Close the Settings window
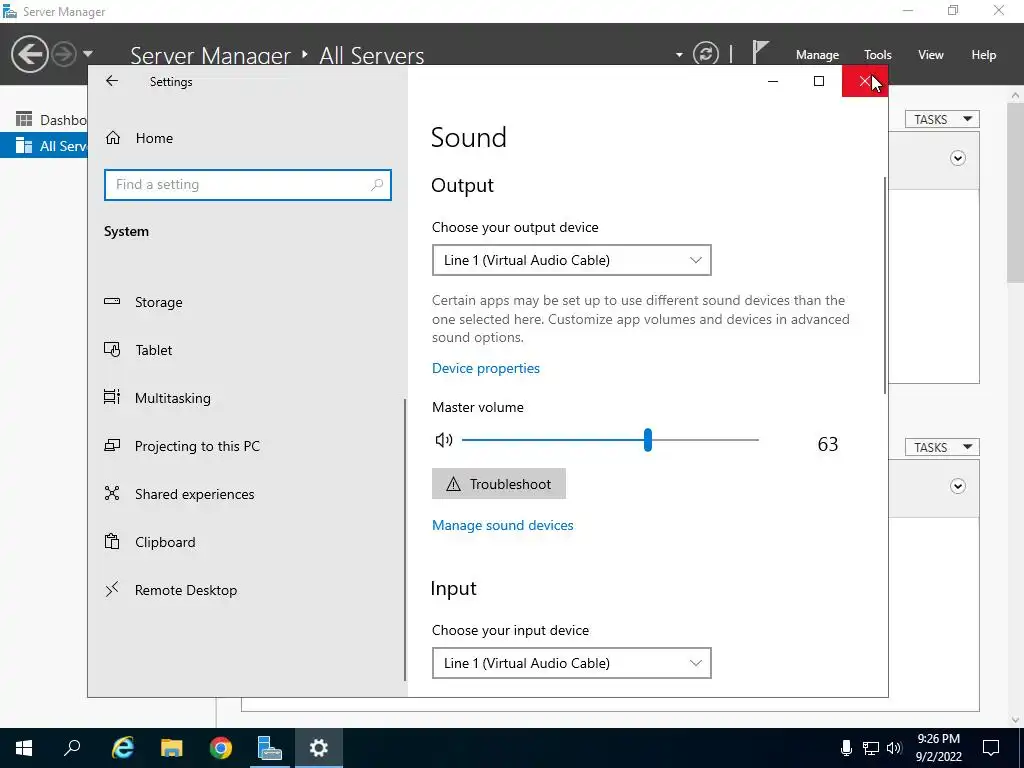Image resolution: width=1024 pixels, height=768 pixels. coord(865,81)
